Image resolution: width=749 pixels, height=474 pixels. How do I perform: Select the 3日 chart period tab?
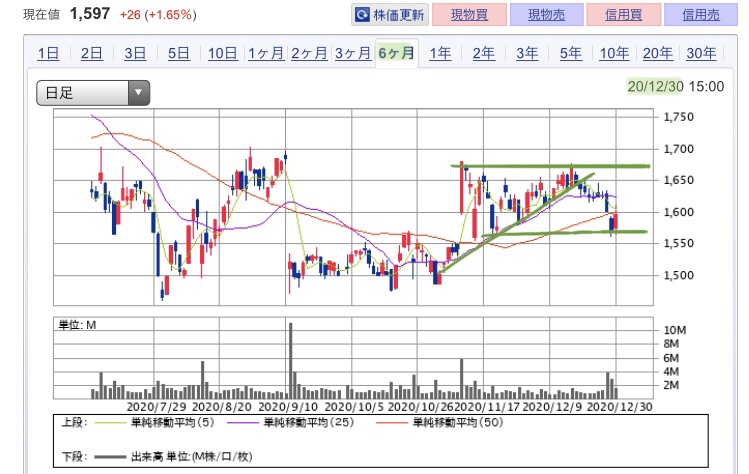135,53
